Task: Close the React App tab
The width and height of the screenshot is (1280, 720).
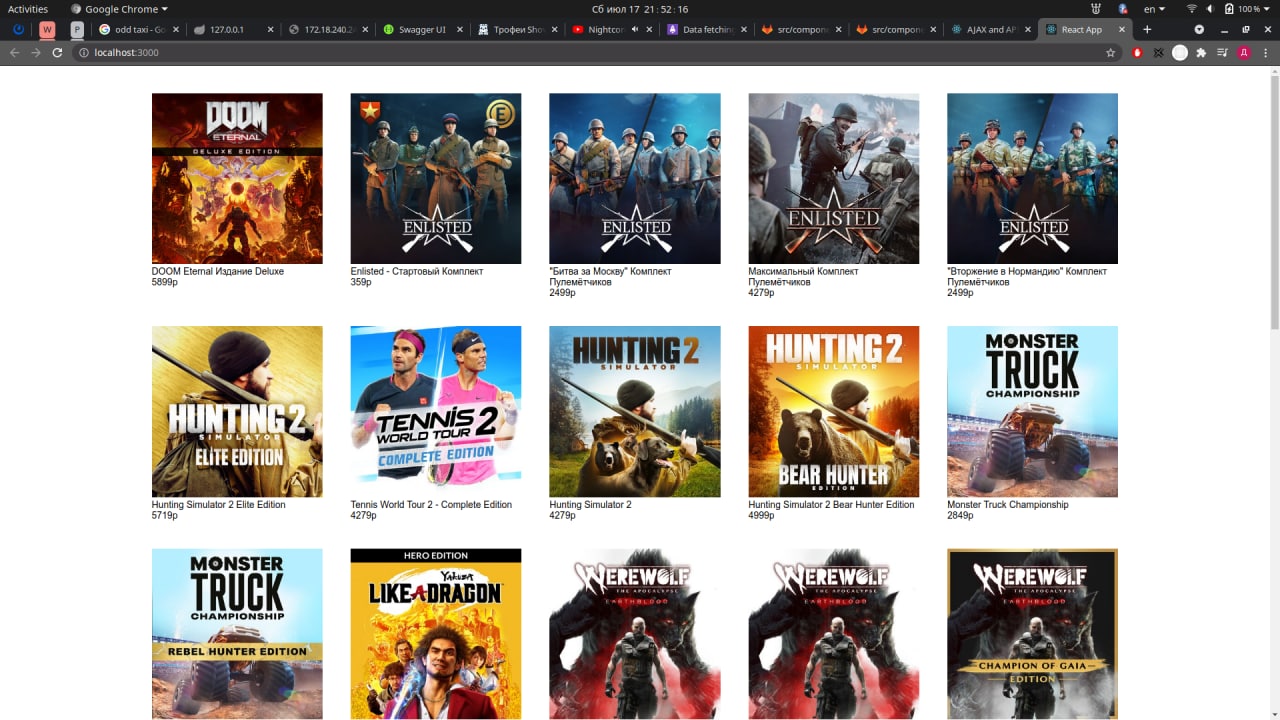Action: [1122, 29]
